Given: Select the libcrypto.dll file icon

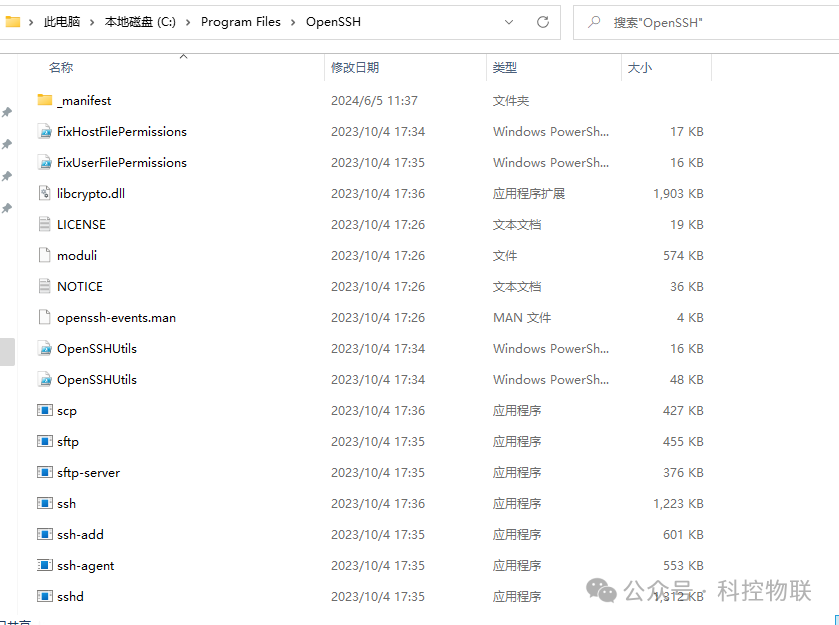Looking at the screenshot, I should tap(44, 193).
